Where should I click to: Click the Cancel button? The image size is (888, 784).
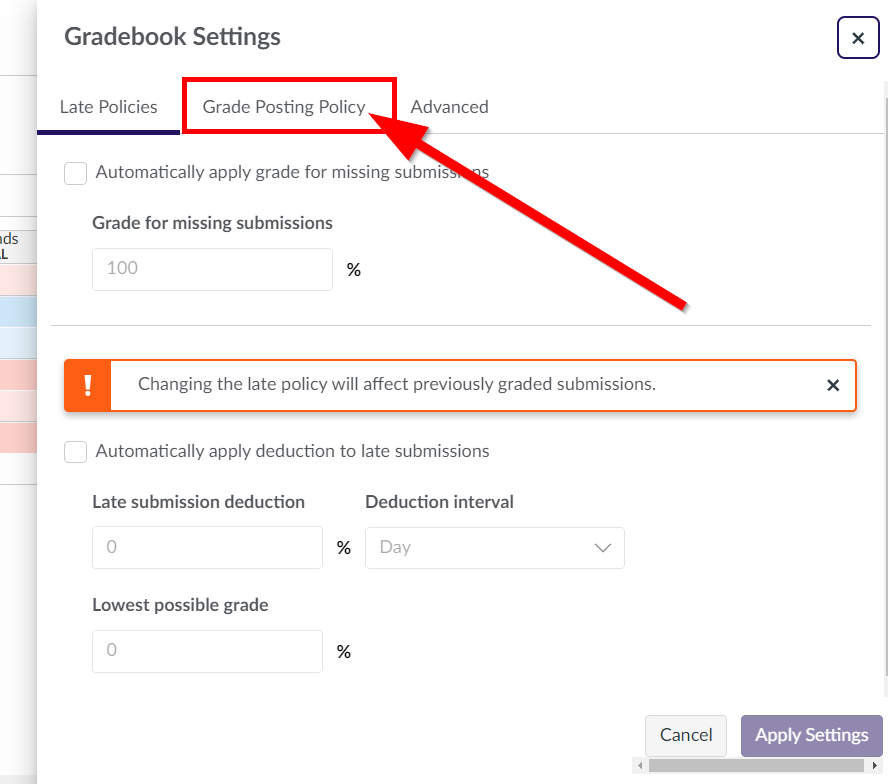[x=685, y=735]
